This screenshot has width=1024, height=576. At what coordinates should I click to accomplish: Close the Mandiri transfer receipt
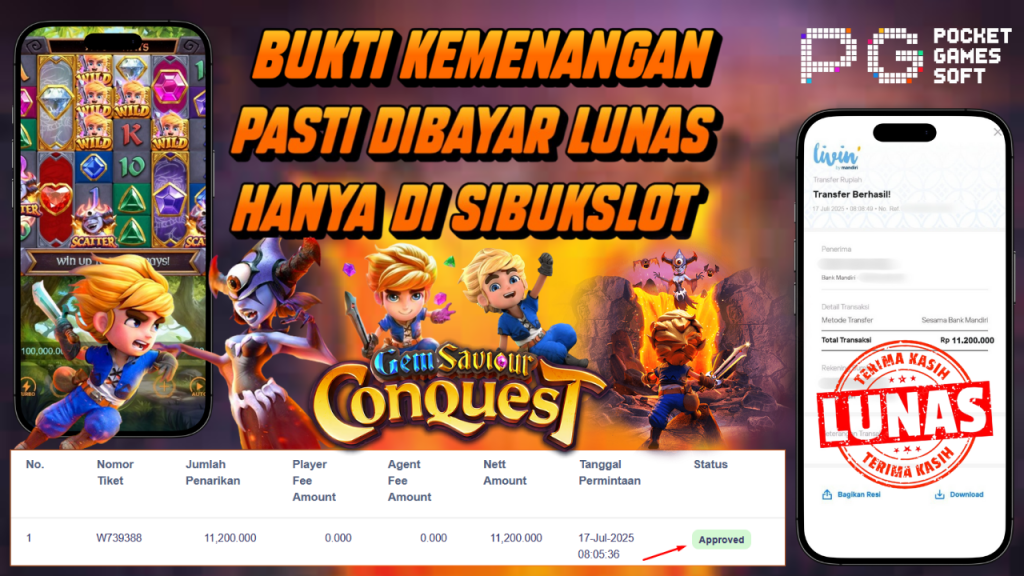pyautogui.click(x=997, y=133)
